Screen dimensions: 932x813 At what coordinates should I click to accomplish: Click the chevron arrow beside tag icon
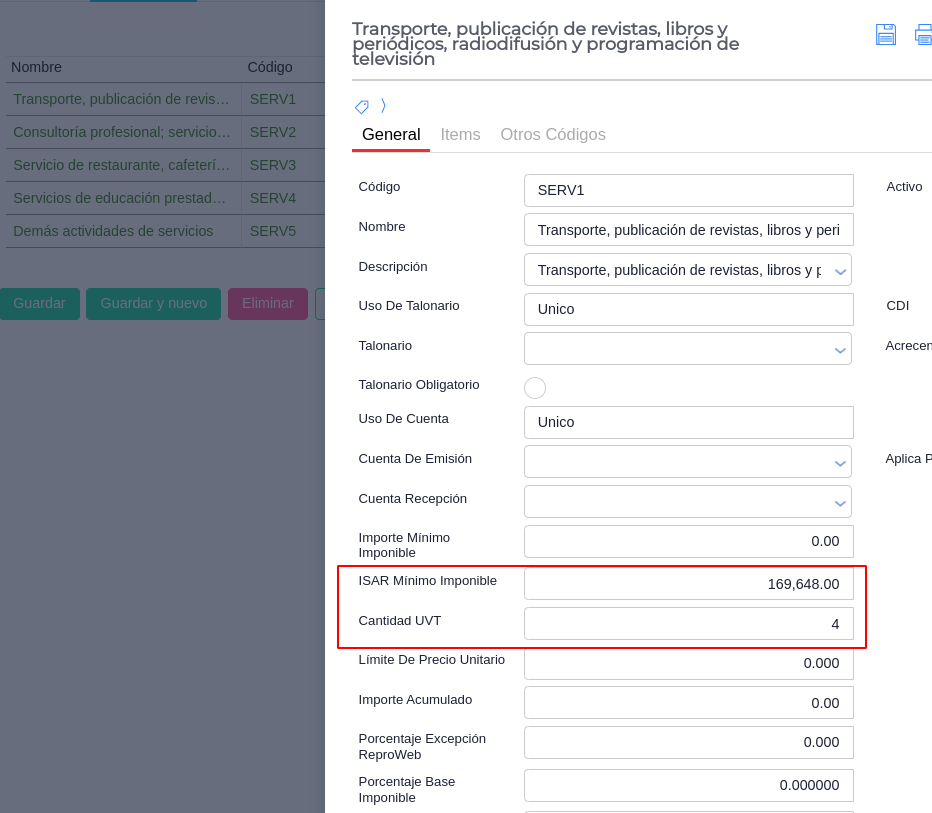pyautogui.click(x=383, y=106)
